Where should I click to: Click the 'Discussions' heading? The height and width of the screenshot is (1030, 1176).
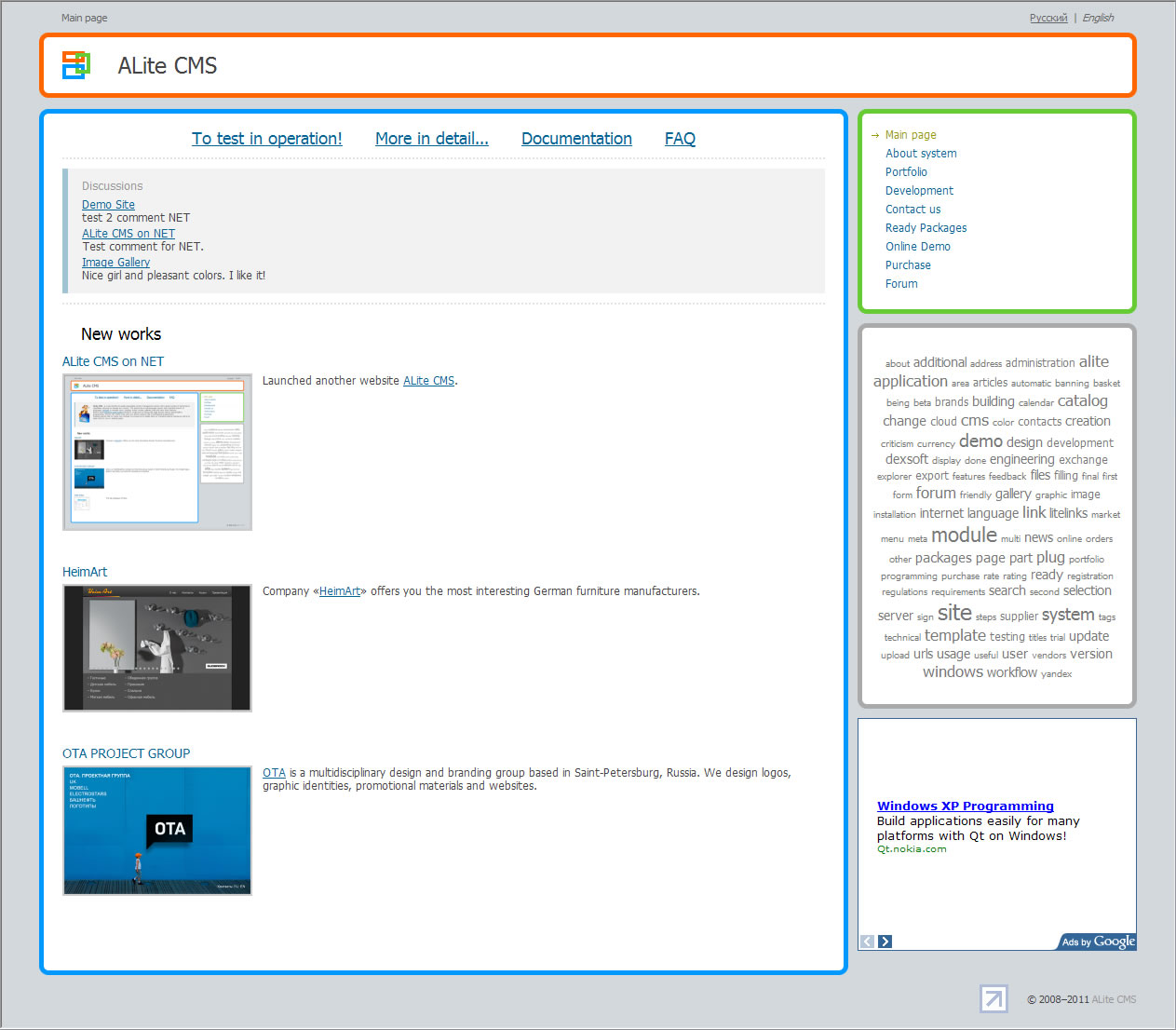point(112,186)
